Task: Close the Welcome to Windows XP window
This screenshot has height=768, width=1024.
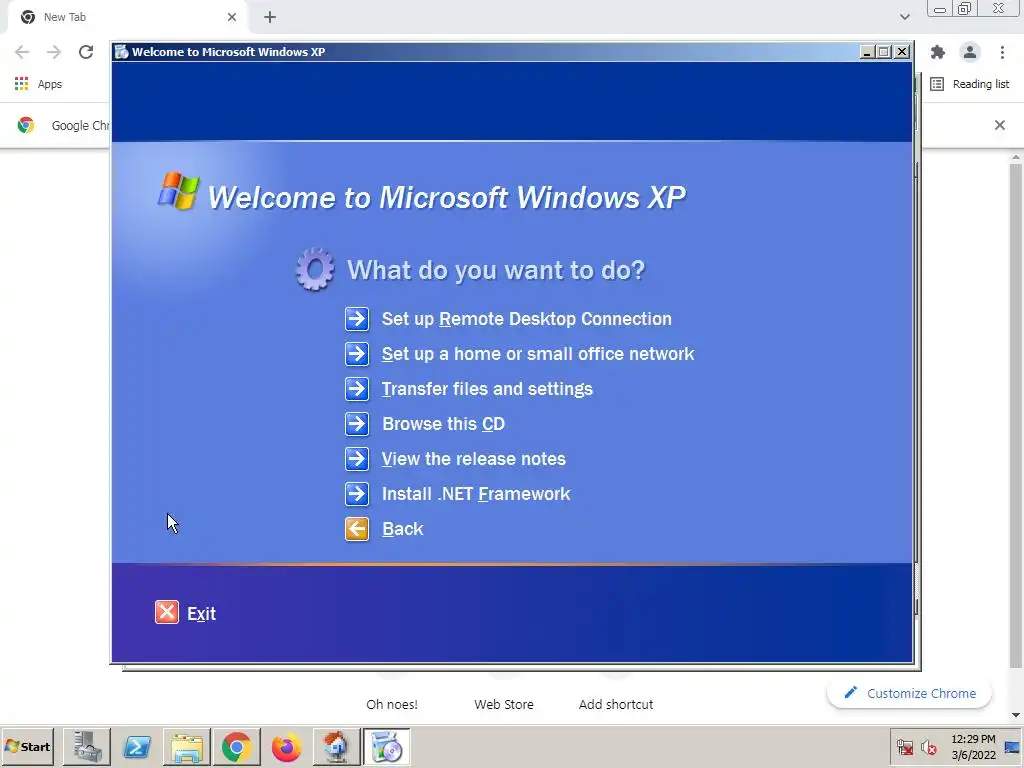Action: point(902,52)
